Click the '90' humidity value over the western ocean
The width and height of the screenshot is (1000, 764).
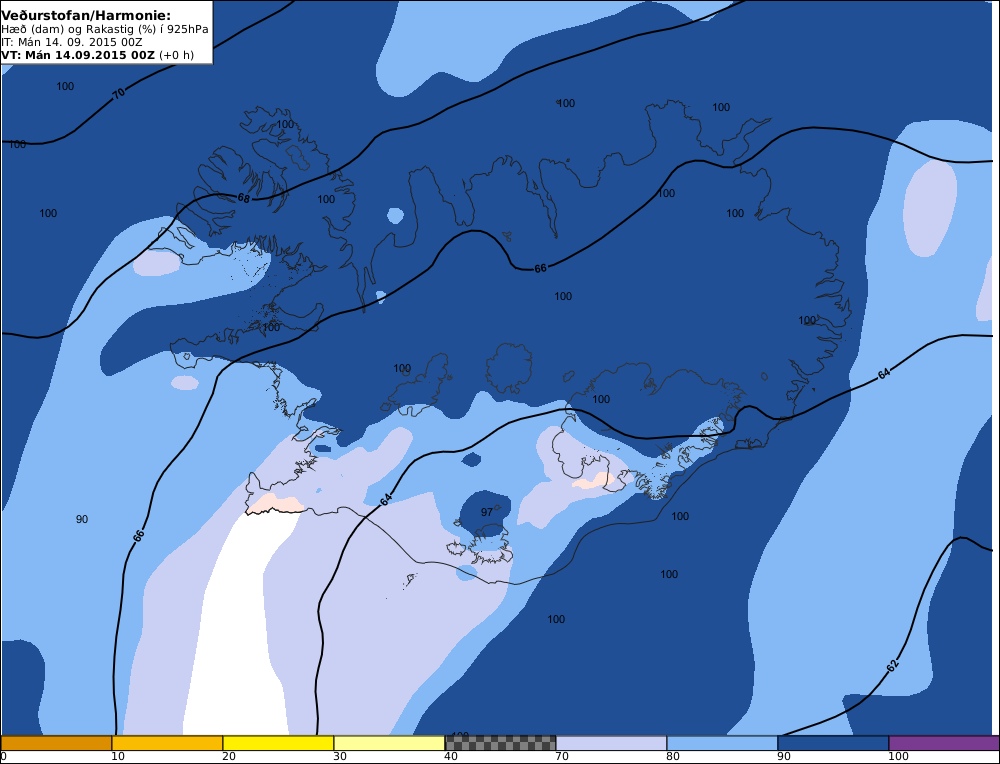click(82, 519)
